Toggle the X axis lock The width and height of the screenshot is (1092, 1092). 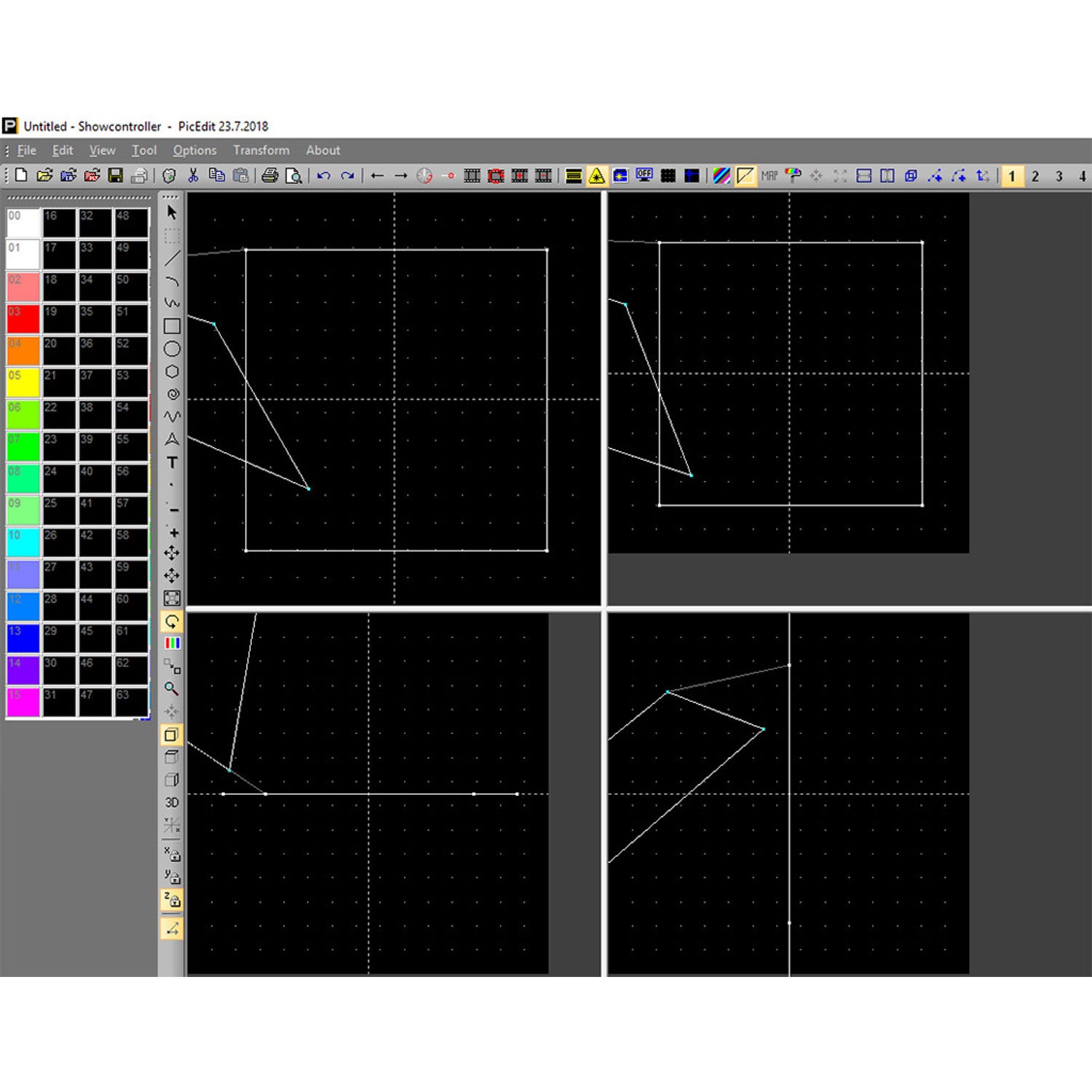click(x=172, y=853)
